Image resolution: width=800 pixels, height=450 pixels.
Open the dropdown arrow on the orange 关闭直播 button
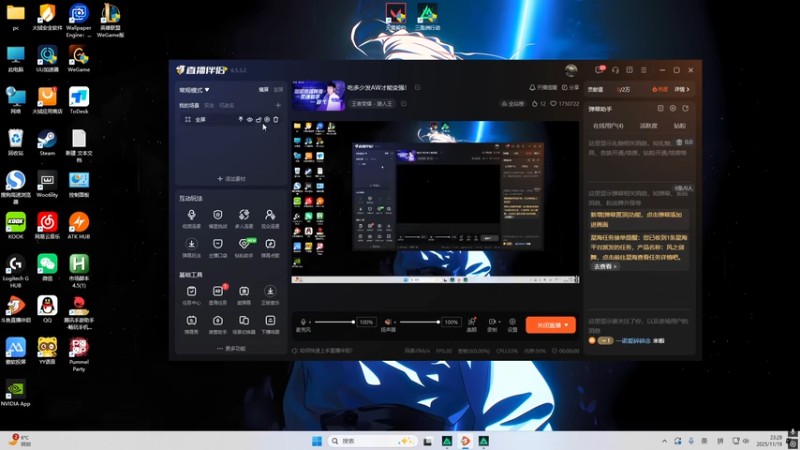pyautogui.click(x=566, y=325)
